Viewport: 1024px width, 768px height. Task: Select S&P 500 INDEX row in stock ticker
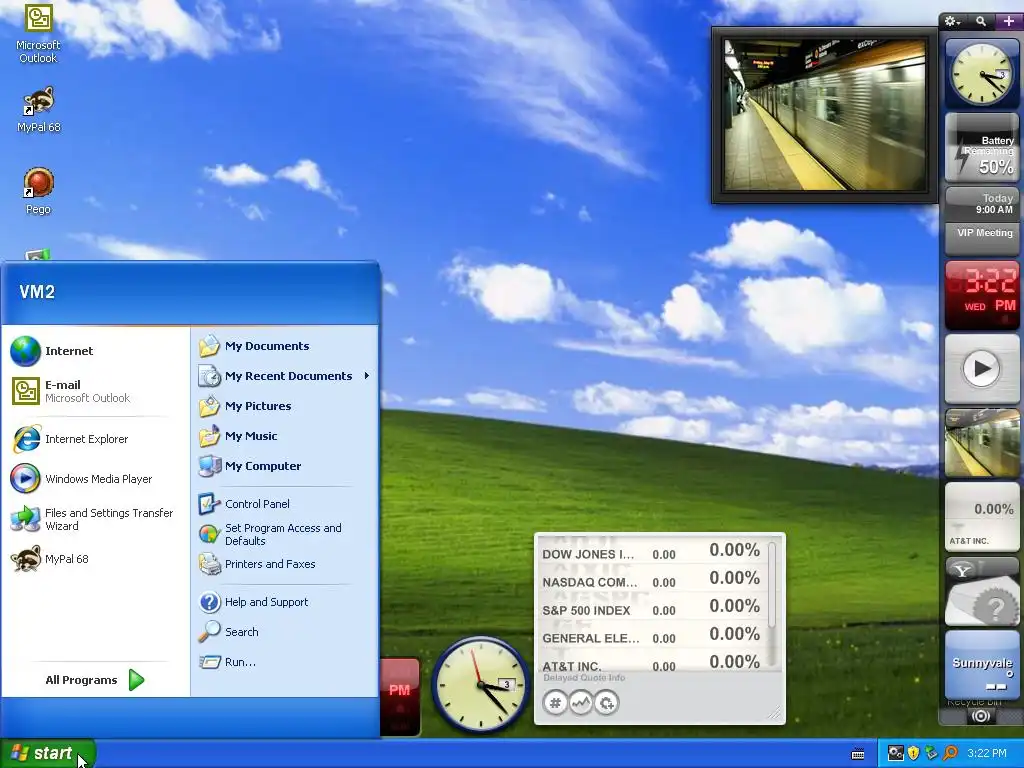tap(651, 609)
